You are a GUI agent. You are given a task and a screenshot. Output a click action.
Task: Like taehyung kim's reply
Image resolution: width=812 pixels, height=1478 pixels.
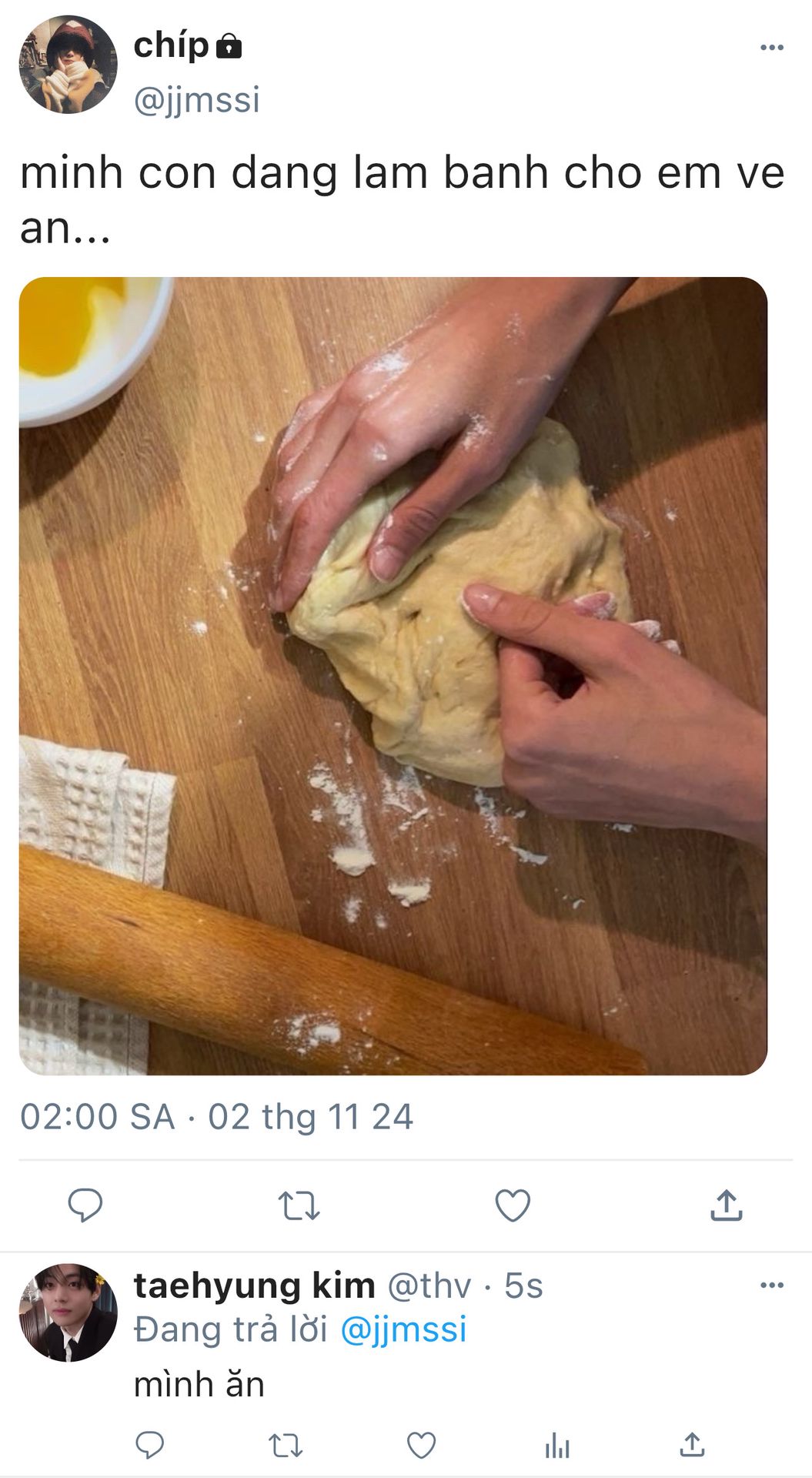tap(421, 1445)
